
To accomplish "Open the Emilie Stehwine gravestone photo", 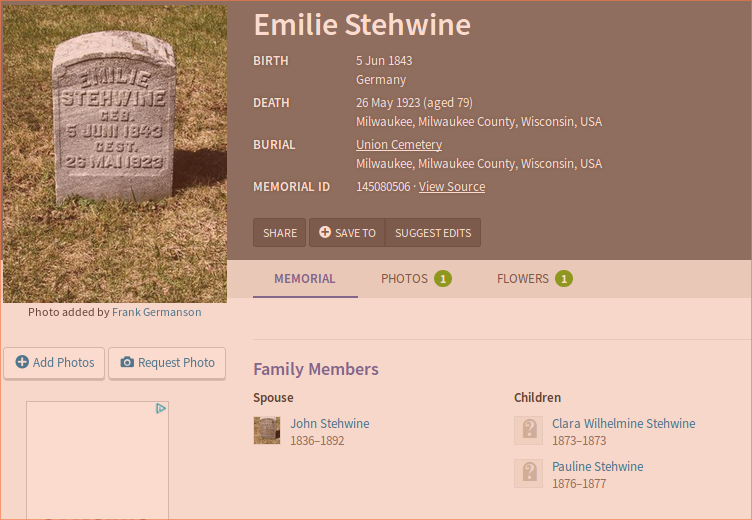I will 115,154.
